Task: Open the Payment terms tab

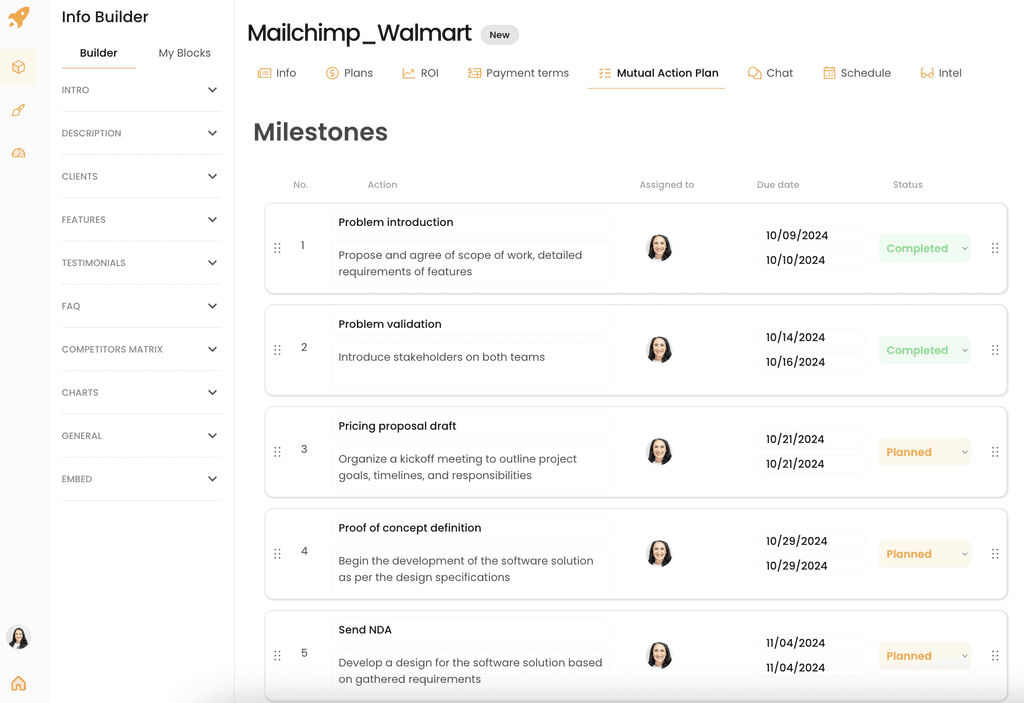Action: tap(518, 73)
